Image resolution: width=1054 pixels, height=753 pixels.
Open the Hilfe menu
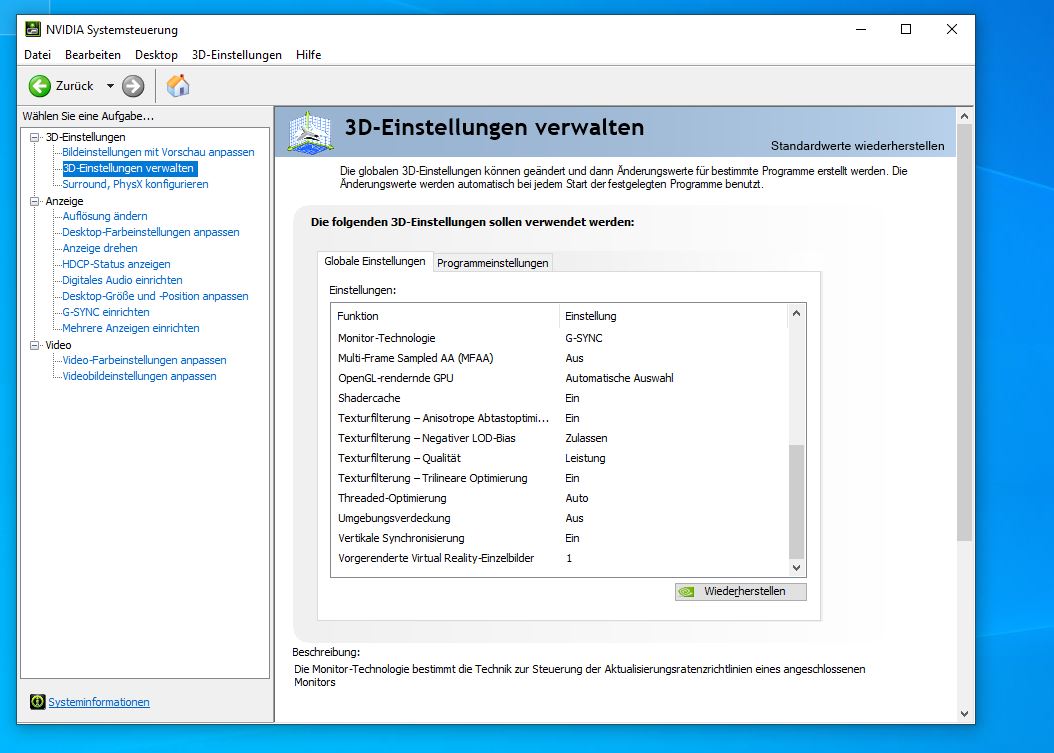(x=309, y=55)
